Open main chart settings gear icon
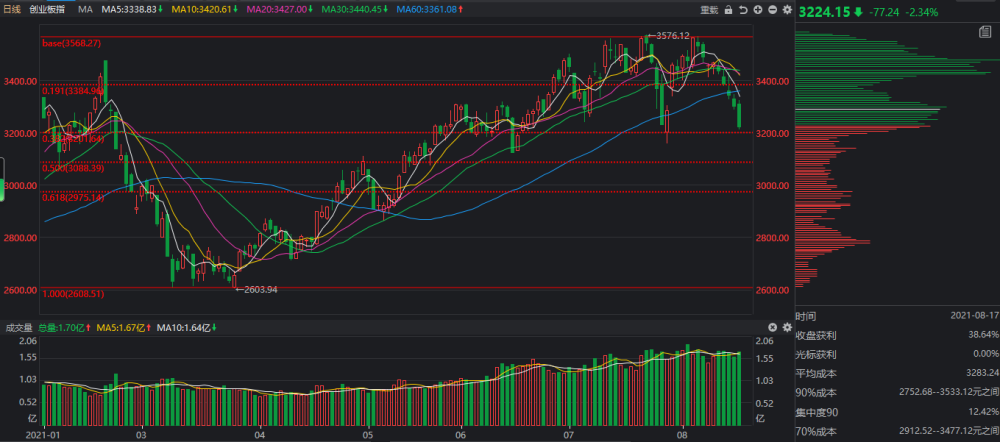 tap(787, 10)
